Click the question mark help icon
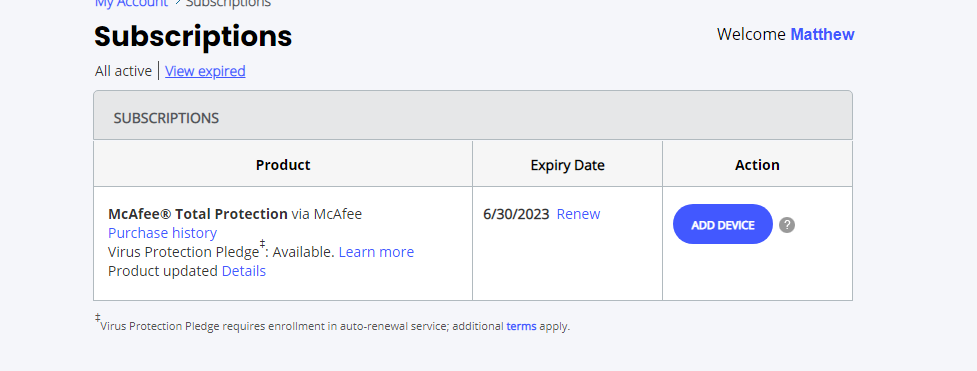 coord(787,225)
